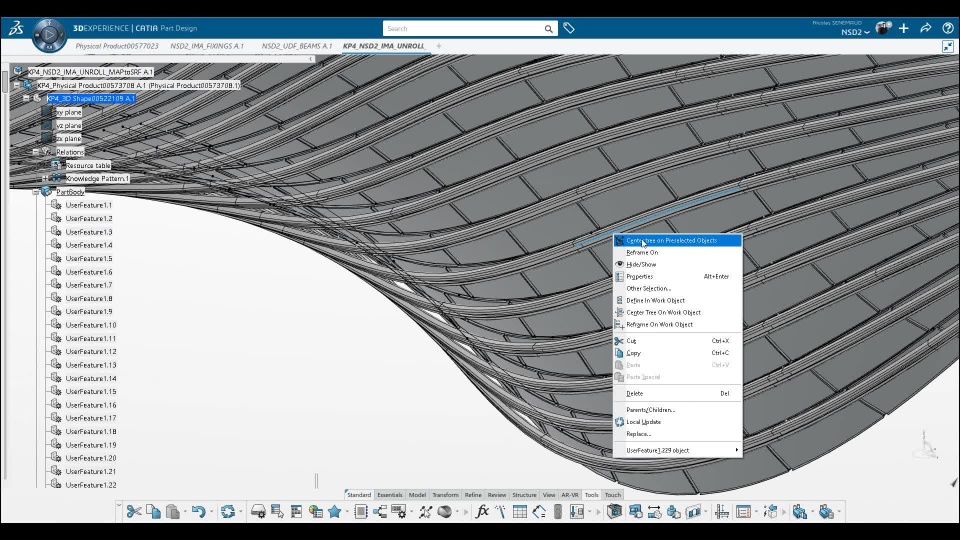The image size is (960, 540).
Task: Open the Essentials toolbar tab
Action: click(x=390, y=495)
